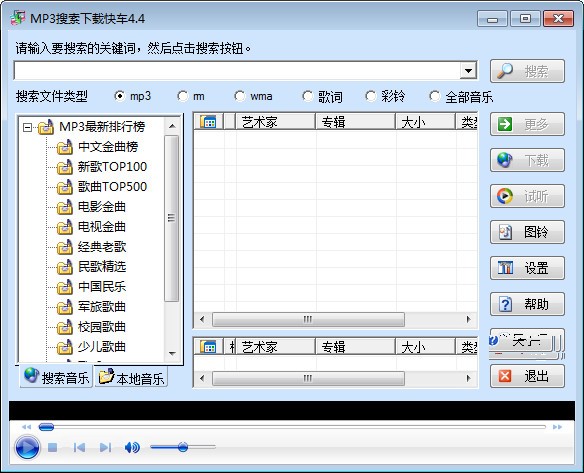
Task: Select the 彩铃 ringtone radio button
Action: coord(371,96)
